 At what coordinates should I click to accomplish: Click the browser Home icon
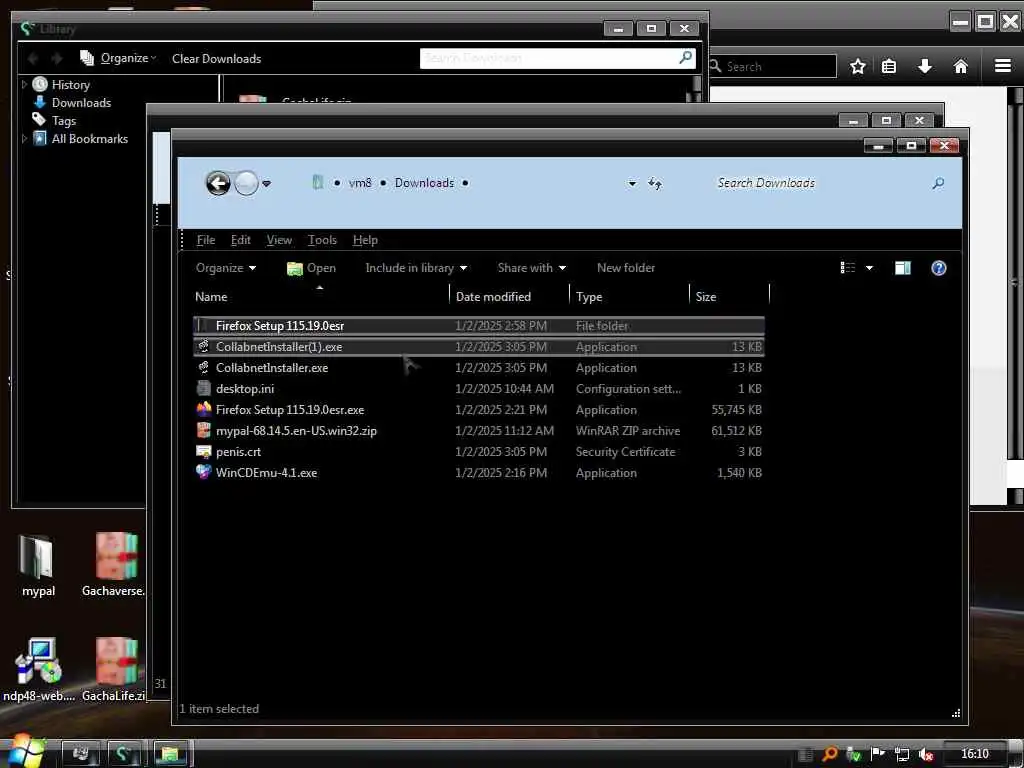click(x=961, y=66)
